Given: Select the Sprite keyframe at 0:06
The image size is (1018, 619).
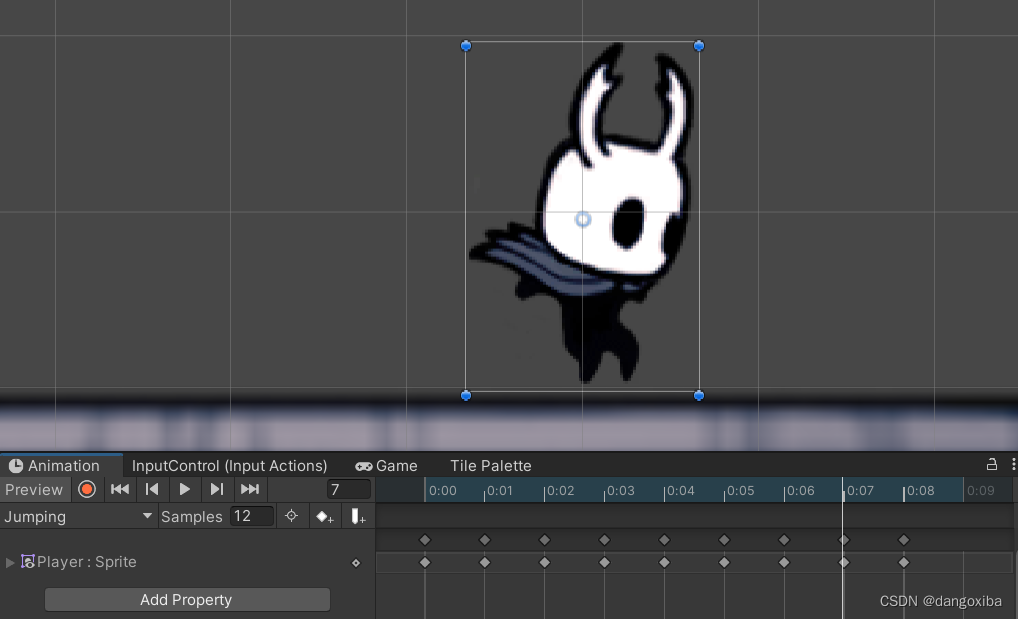Looking at the screenshot, I should (784, 562).
